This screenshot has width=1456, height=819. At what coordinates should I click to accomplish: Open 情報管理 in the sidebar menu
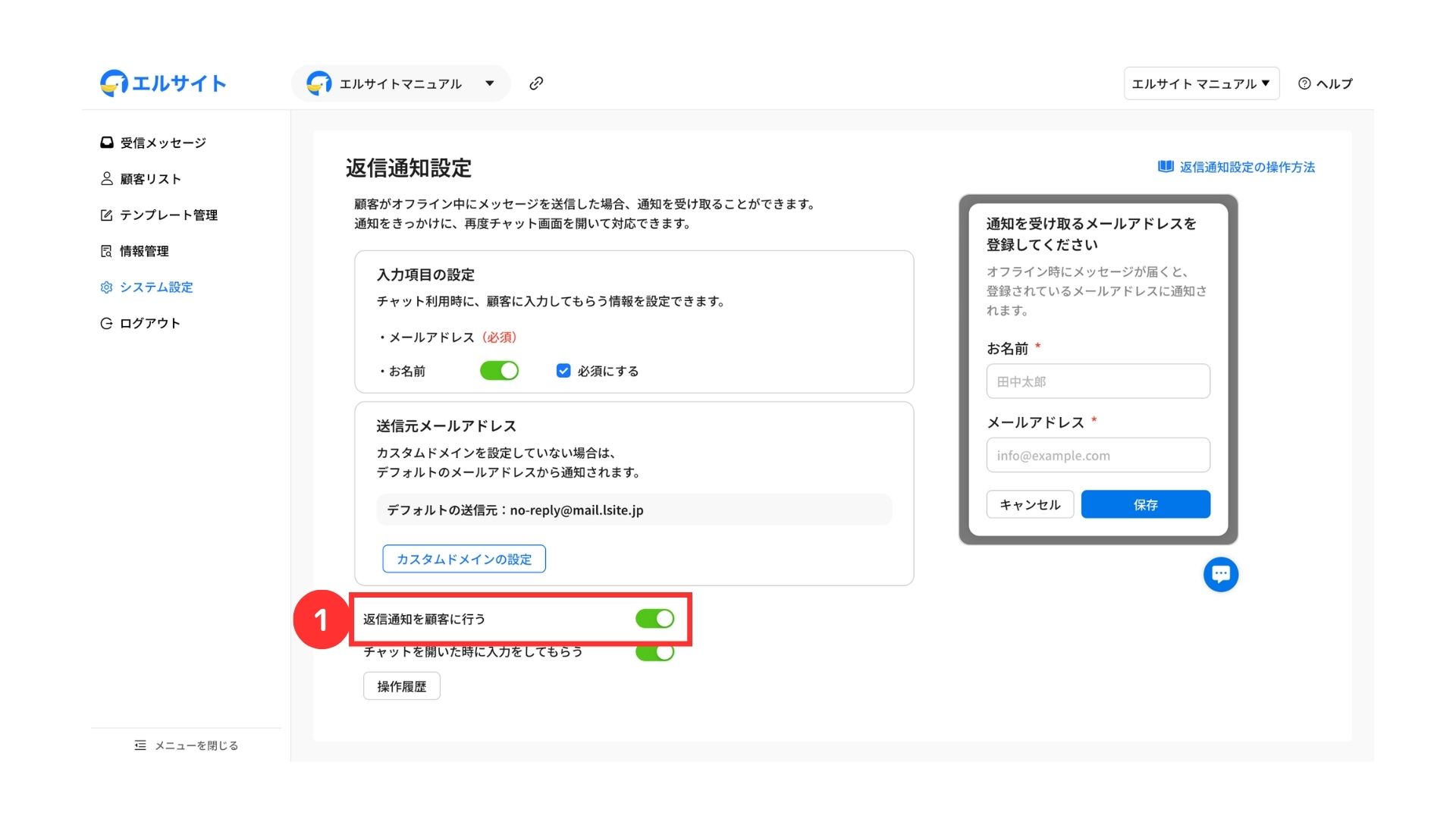(x=144, y=251)
